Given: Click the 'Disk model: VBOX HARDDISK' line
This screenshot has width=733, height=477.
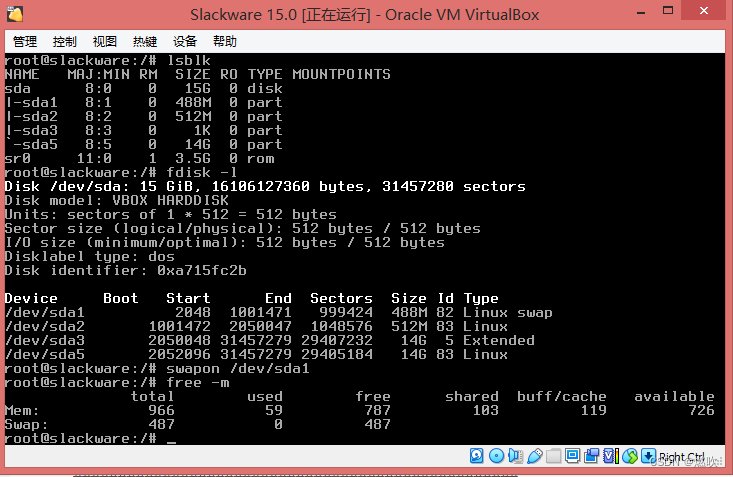Looking at the screenshot, I should 117,201.
